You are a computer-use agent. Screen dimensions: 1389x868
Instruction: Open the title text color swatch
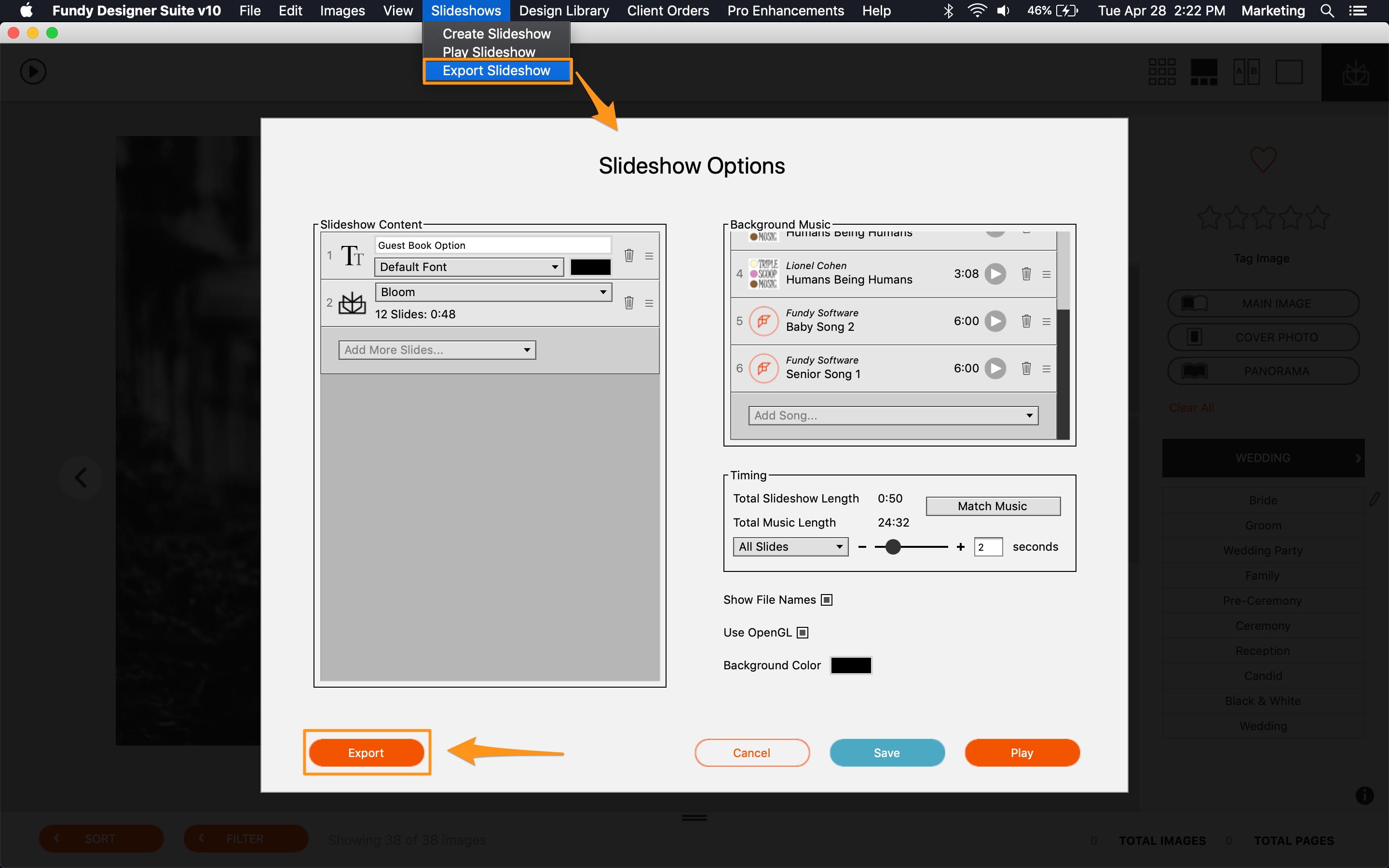pos(591,267)
